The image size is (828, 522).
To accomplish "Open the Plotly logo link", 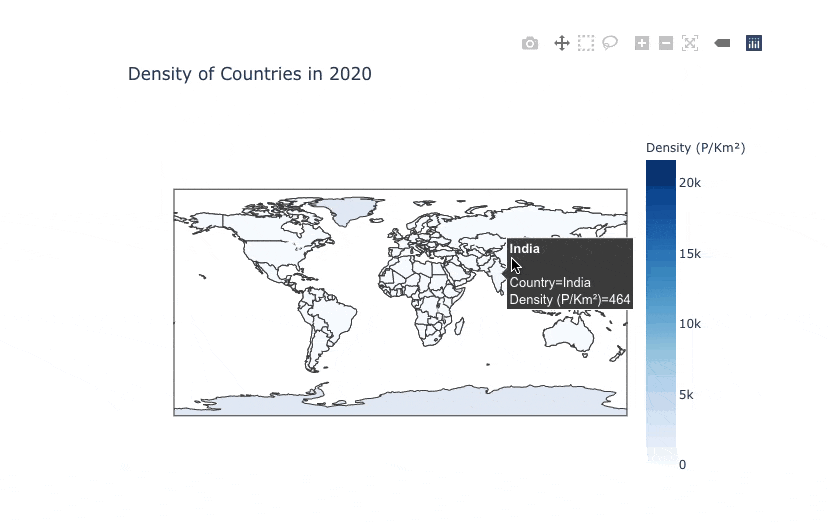I will pyautogui.click(x=754, y=43).
